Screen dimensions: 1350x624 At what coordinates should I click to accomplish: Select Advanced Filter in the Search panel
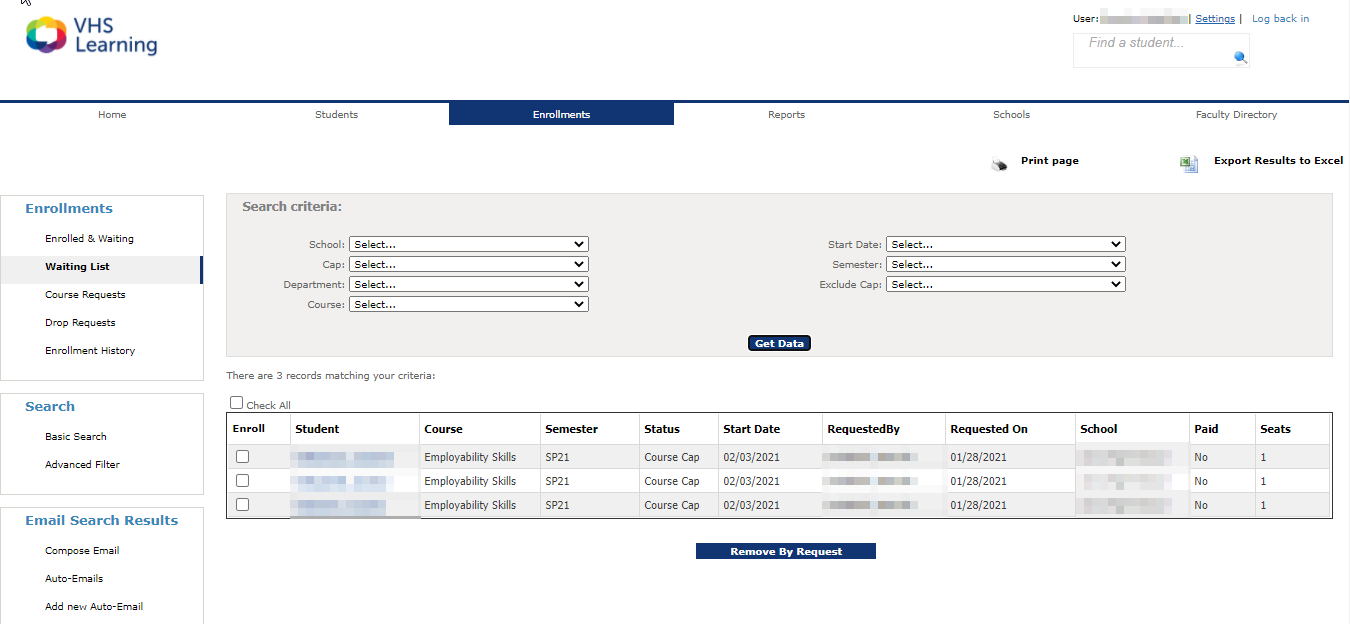coord(82,465)
